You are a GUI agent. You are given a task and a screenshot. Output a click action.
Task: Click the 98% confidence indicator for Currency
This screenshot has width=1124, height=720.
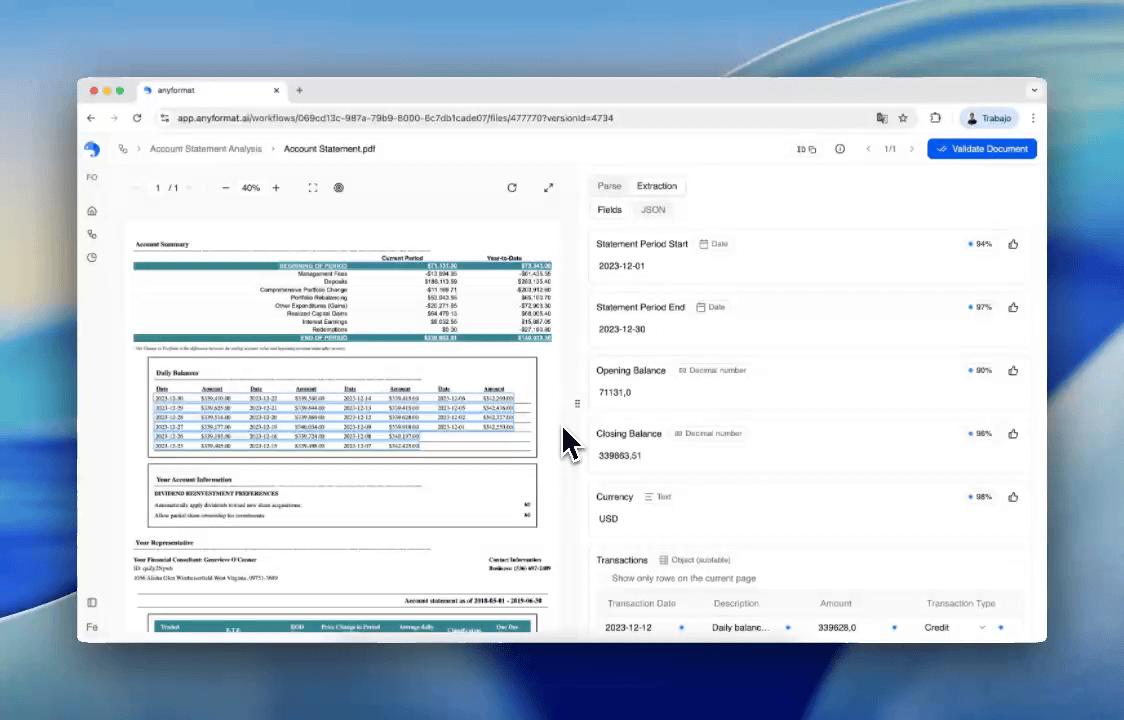click(x=980, y=497)
